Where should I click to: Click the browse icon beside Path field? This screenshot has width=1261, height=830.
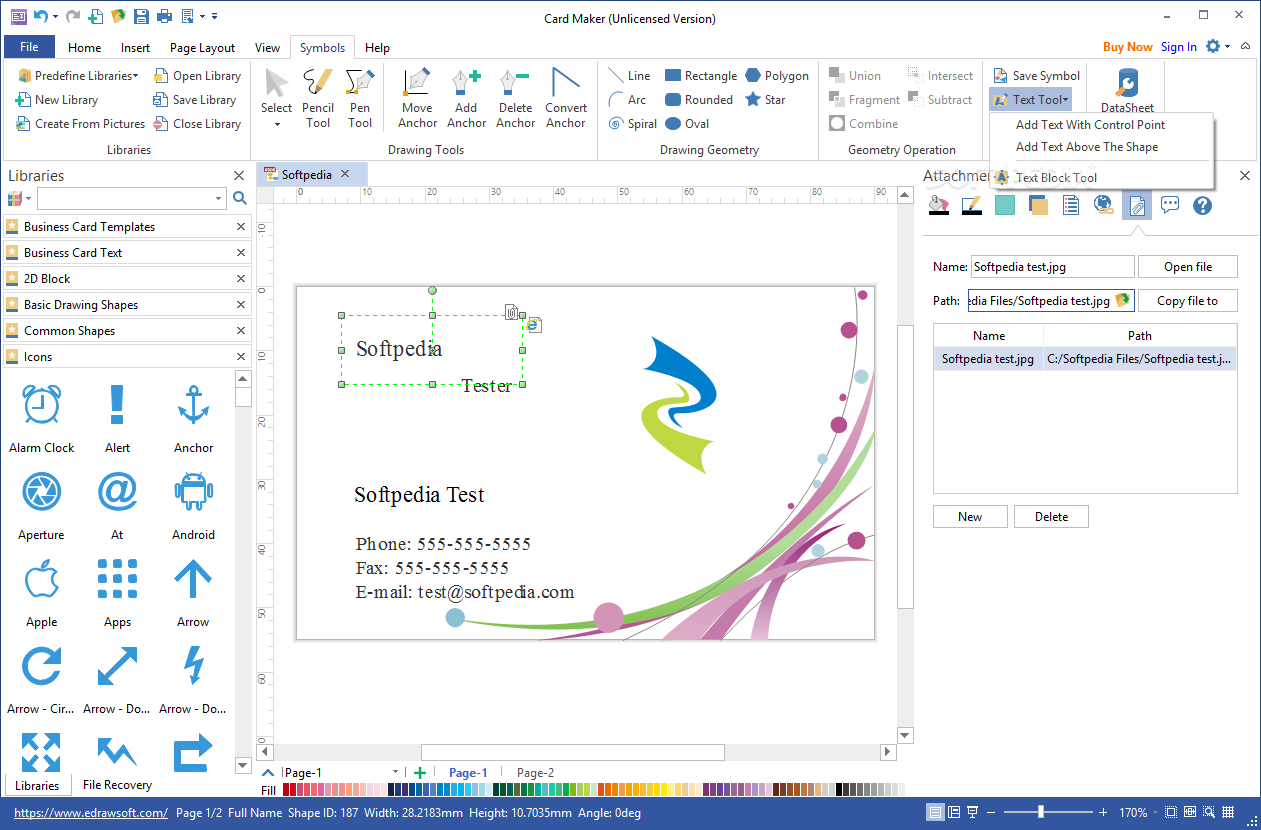click(1123, 300)
